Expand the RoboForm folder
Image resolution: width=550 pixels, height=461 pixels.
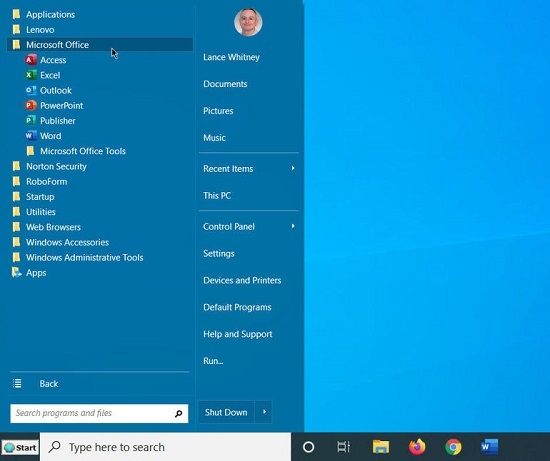[x=39, y=181]
